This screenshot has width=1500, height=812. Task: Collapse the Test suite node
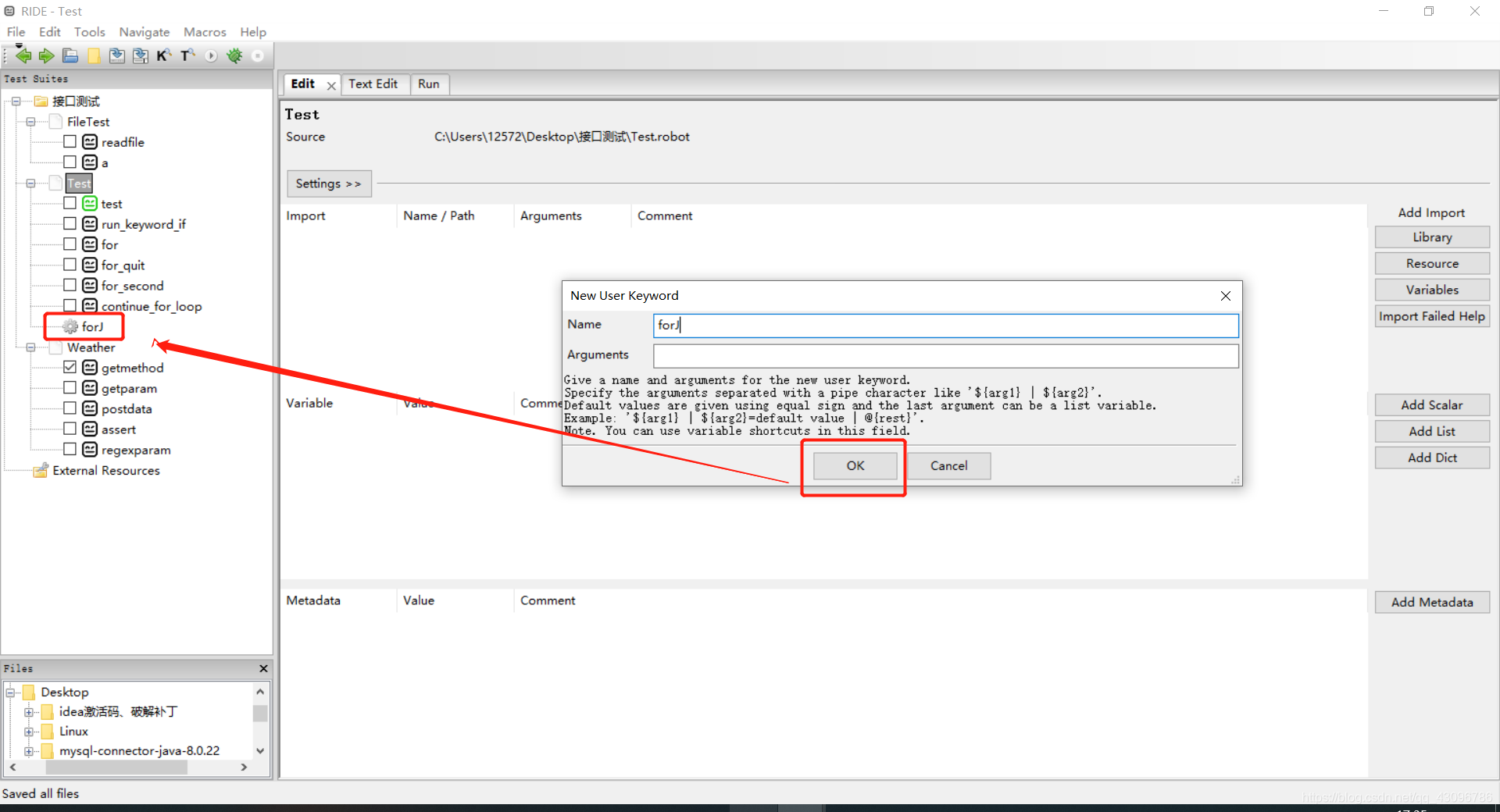tap(30, 183)
